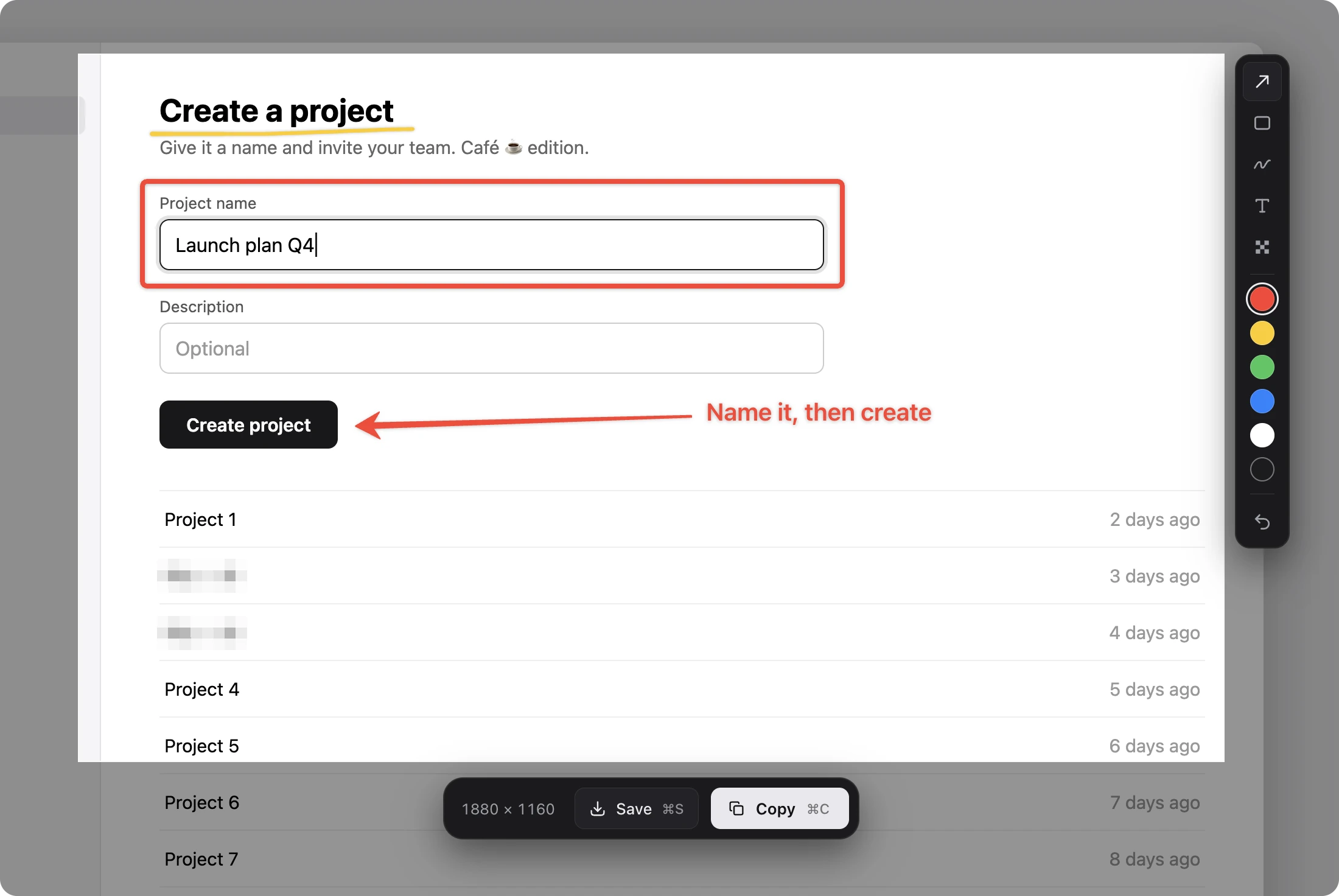Select the Rectangle shape tool
The image size is (1339, 896).
click(x=1262, y=123)
